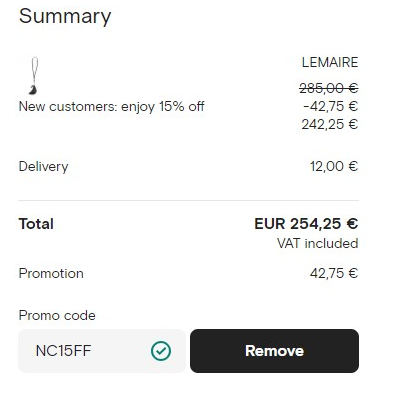The height and width of the screenshot is (395, 404).
Task: Click the 42,75 € promotion value
Action: click(334, 273)
